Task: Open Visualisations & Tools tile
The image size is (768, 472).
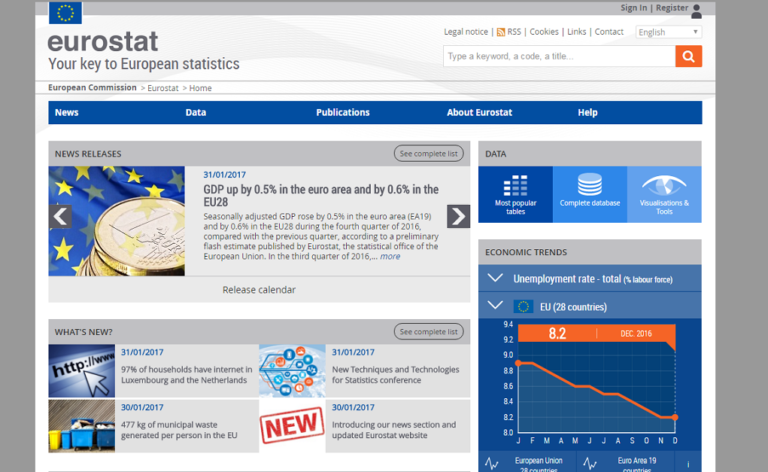Action: click(664, 194)
